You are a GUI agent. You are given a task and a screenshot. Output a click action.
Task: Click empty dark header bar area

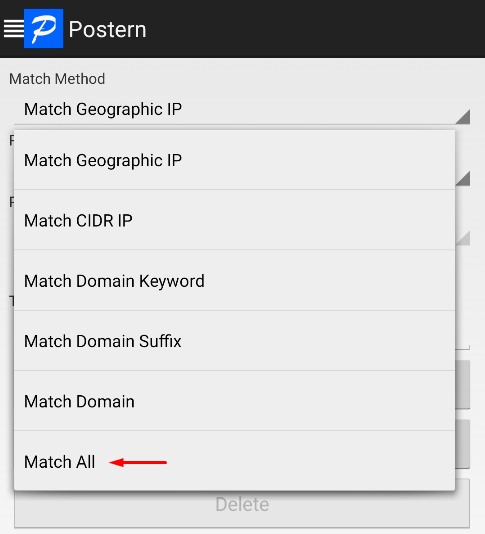click(313, 29)
